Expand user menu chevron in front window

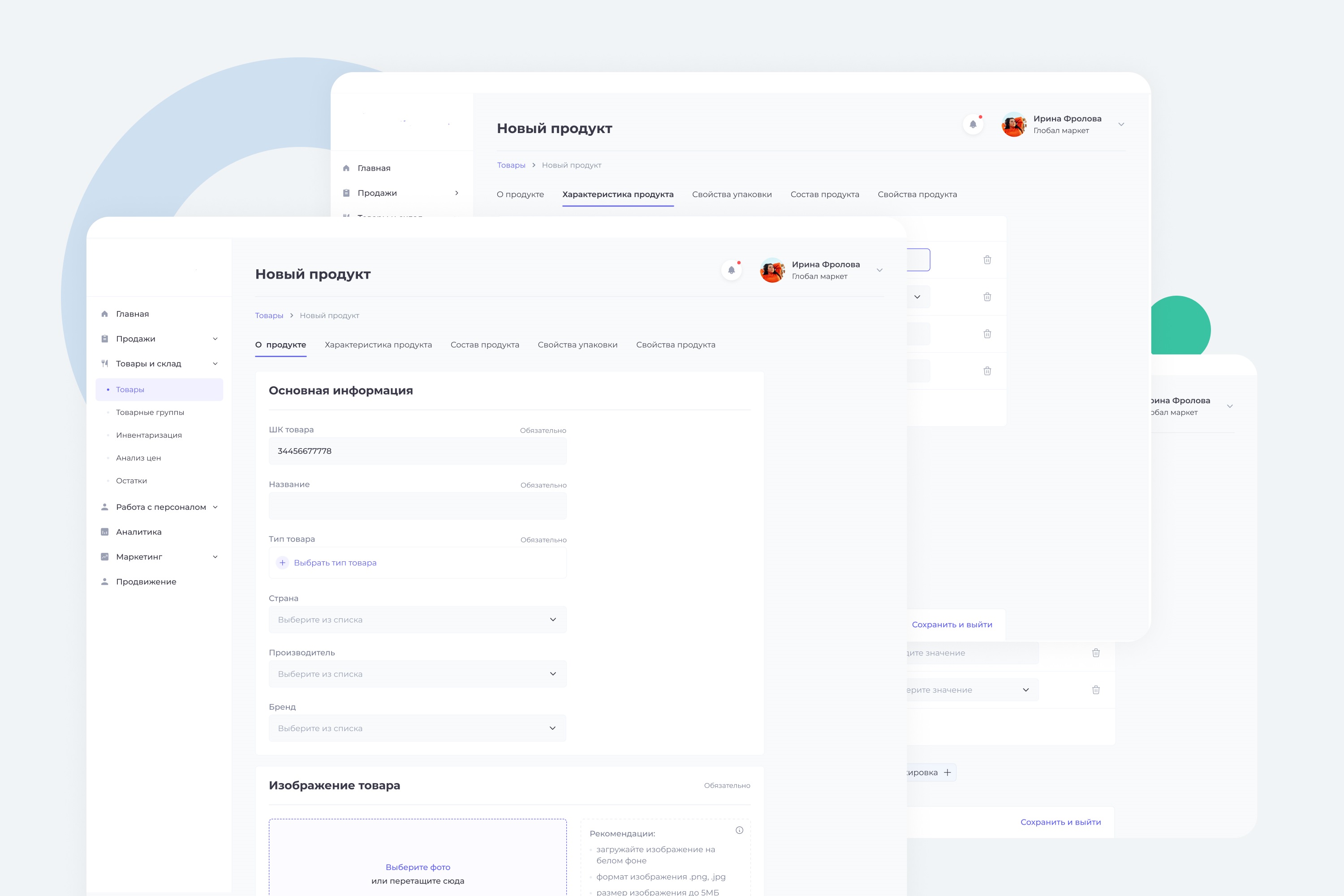click(879, 270)
